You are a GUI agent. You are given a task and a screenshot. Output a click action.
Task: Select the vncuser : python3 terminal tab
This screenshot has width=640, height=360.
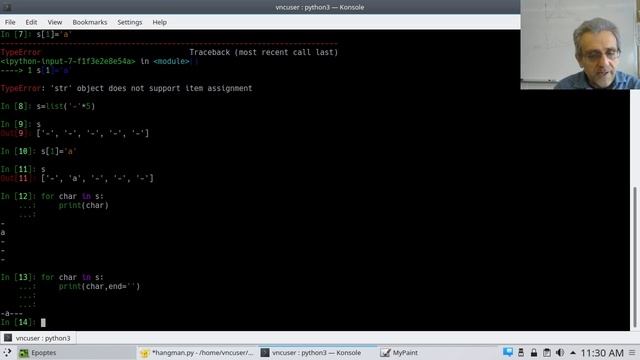[38, 338]
